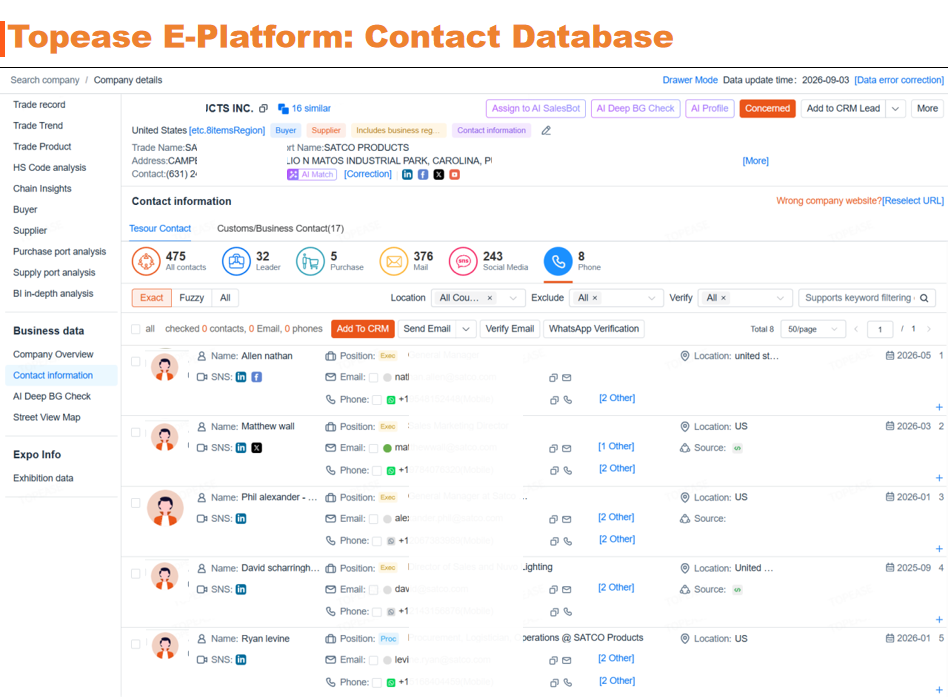Open Street View Map in sidebar

(x=47, y=417)
